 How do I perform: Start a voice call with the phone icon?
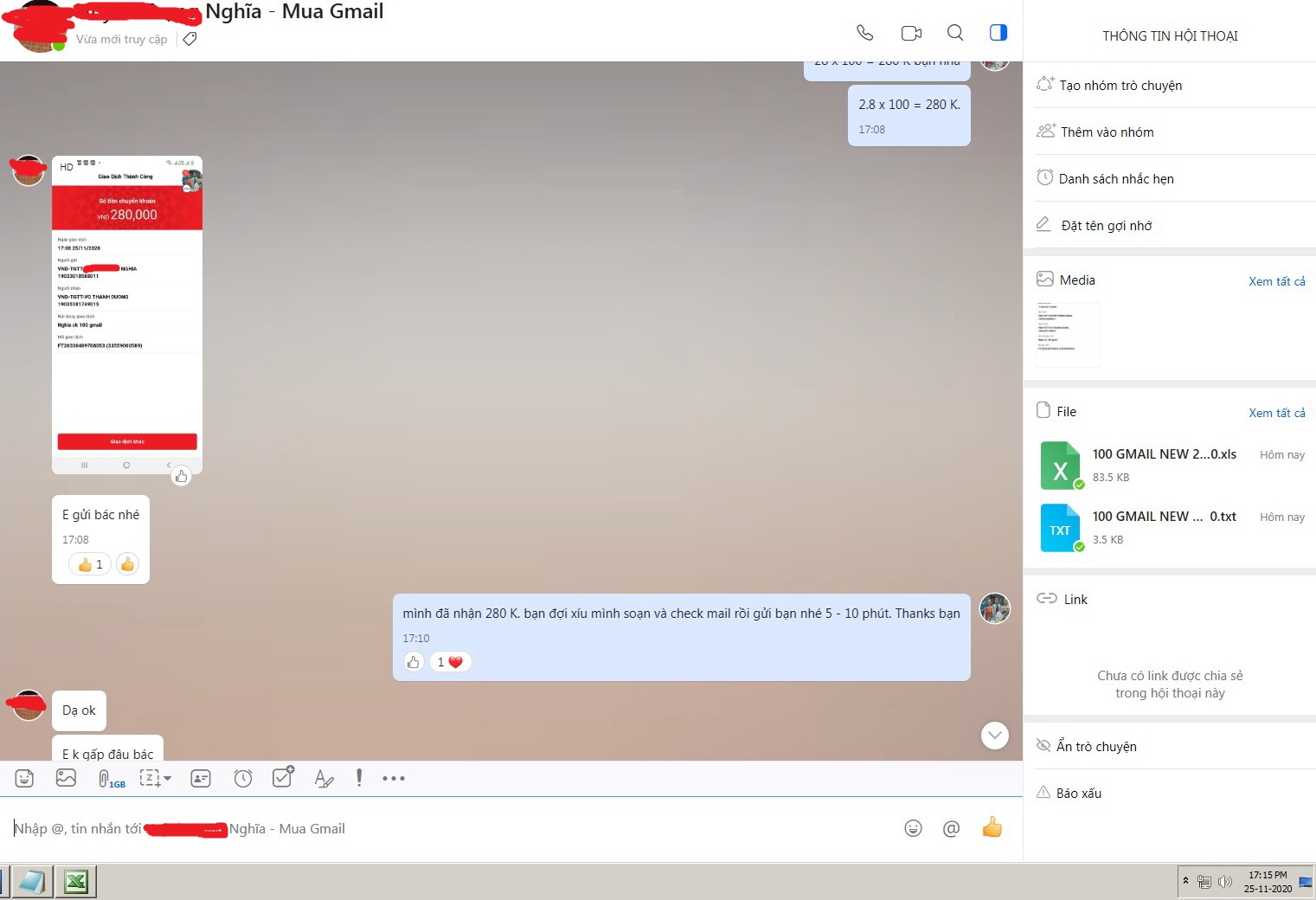click(x=864, y=33)
